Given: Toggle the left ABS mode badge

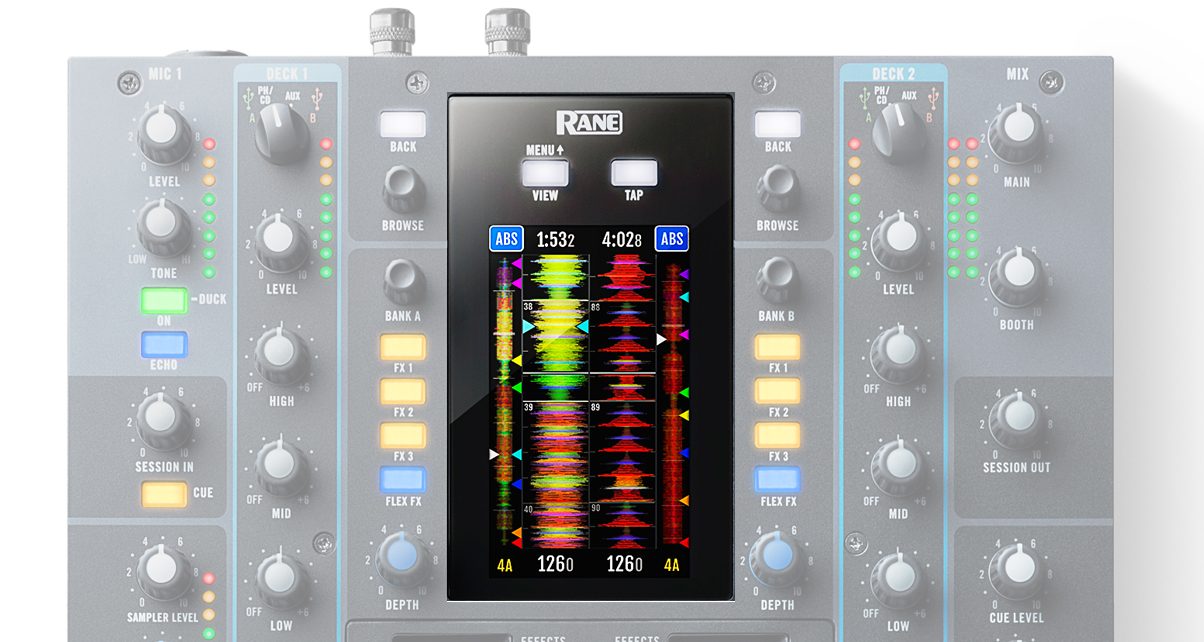Looking at the screenshot, I should click(506, 238).
